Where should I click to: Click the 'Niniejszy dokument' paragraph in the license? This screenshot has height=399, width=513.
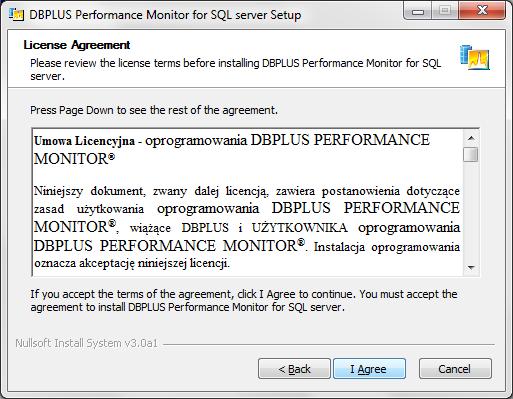[247, 227]
